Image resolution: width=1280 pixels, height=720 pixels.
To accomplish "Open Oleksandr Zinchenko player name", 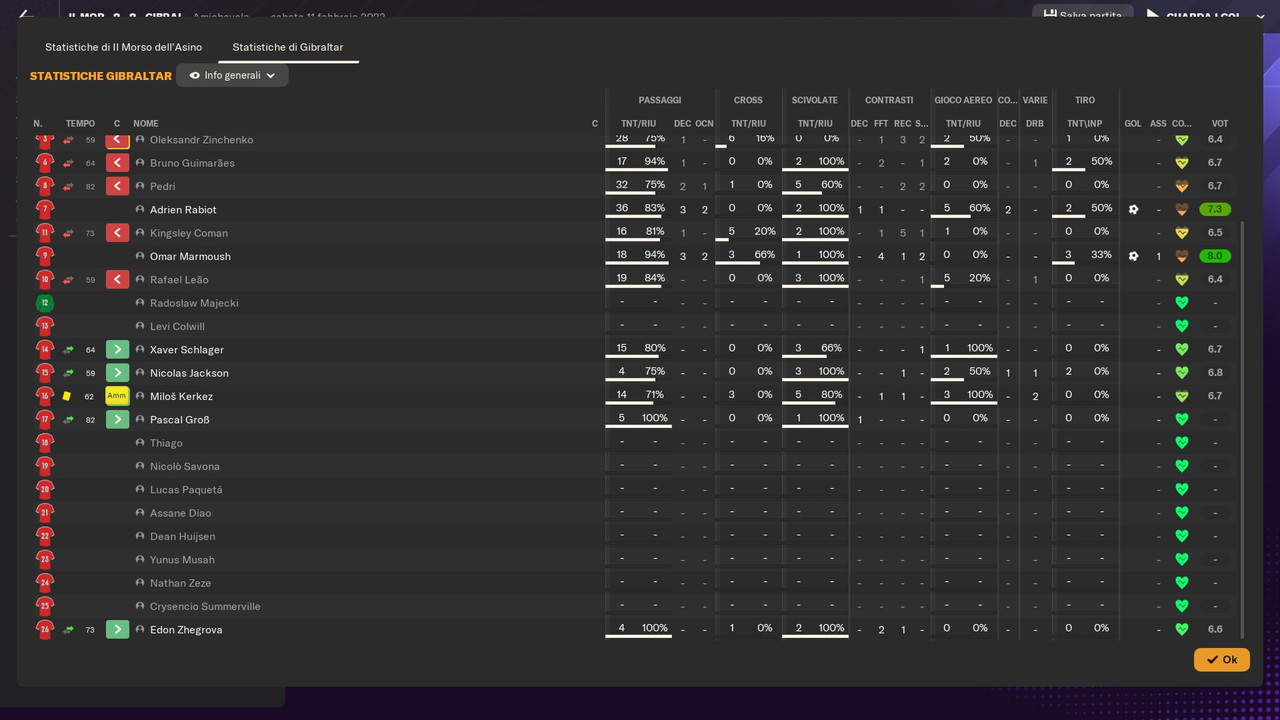I will click(201, 140).
